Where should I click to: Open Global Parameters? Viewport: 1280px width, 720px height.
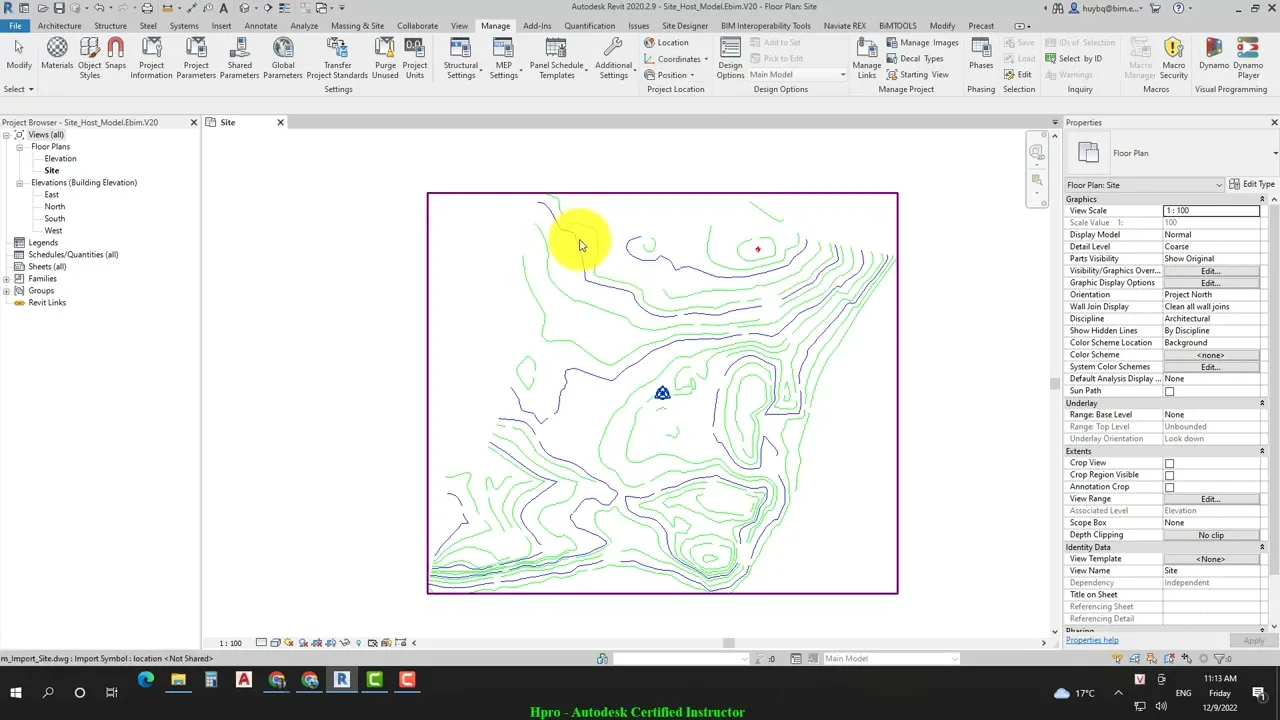(283, 58)
